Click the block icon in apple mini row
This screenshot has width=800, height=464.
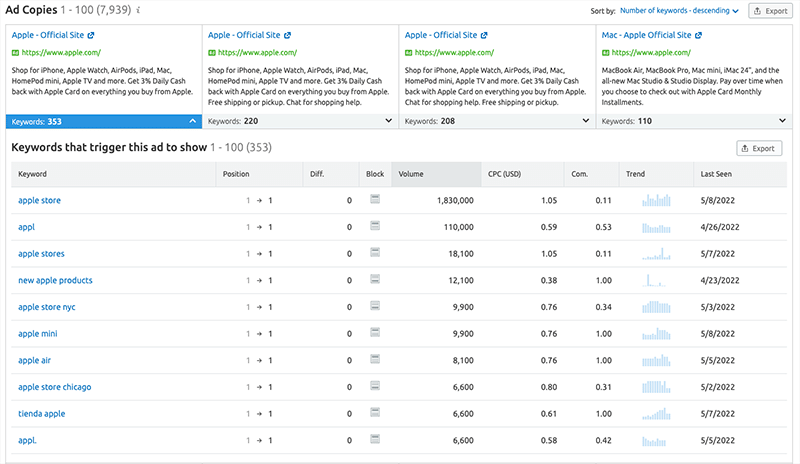point(375,332)
